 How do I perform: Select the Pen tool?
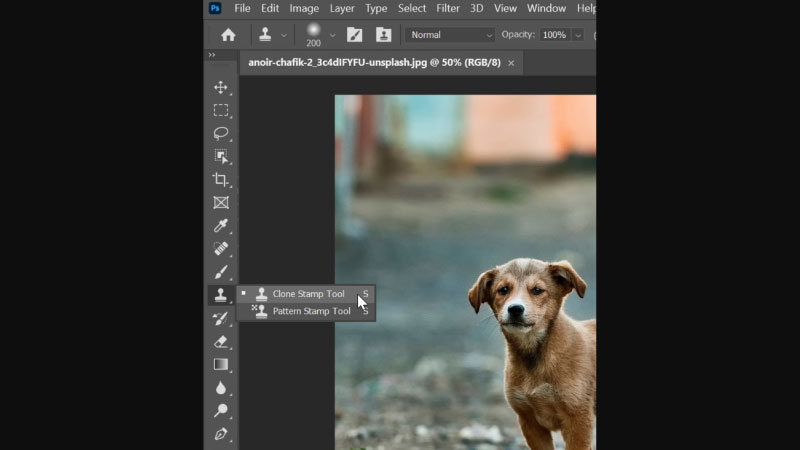click(x=221, y=434)
